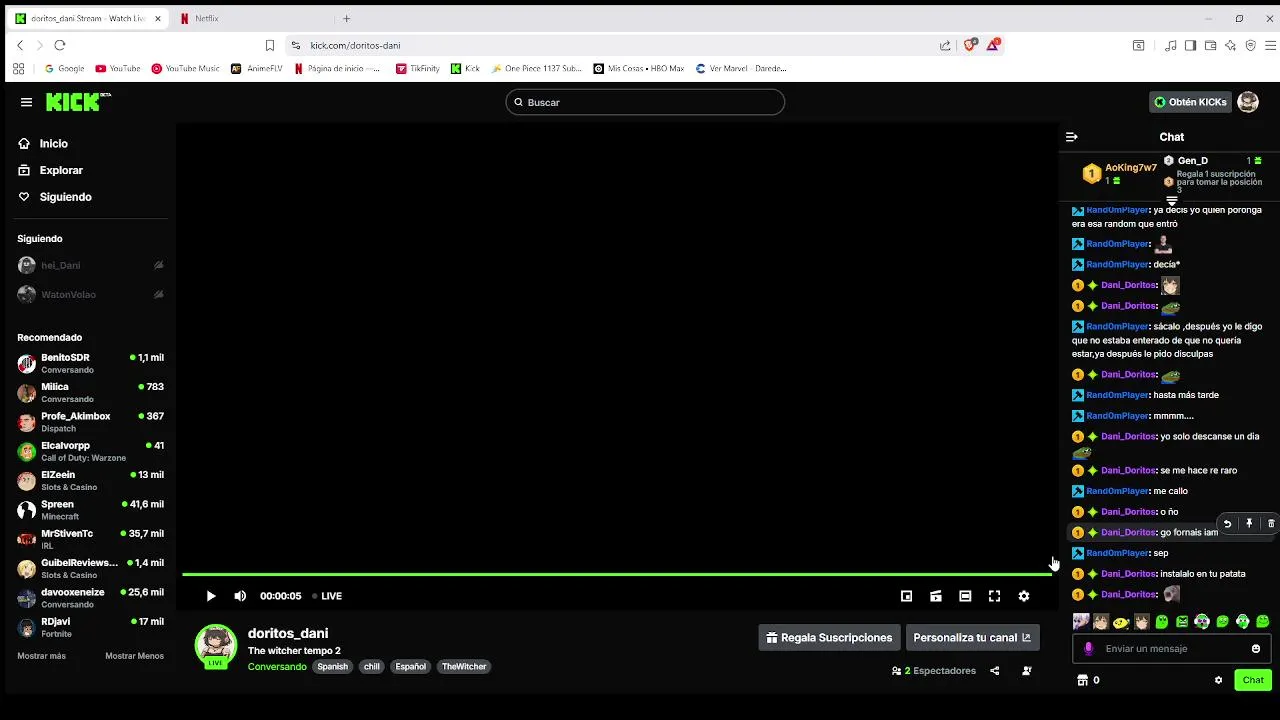
Task: Click the Conversando category link
Action: coord(277,667)
